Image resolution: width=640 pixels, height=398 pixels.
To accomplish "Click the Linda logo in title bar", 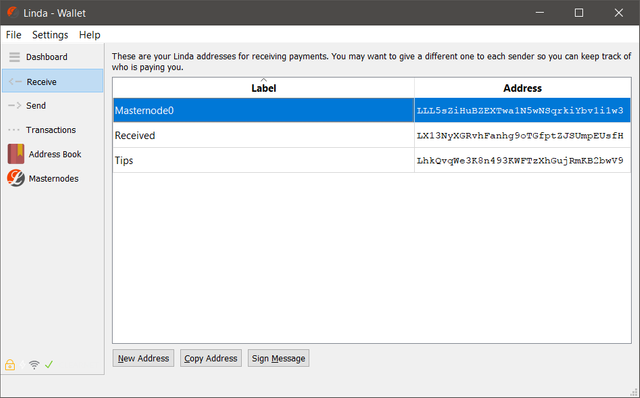I will [13, 12].
